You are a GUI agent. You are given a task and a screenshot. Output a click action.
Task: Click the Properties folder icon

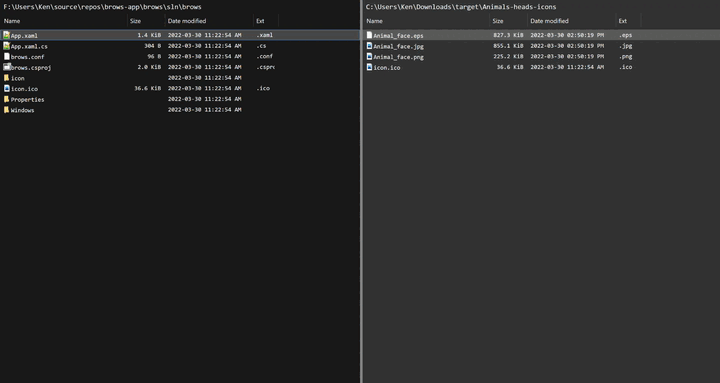pyautogui.click(x=6, y=99)
